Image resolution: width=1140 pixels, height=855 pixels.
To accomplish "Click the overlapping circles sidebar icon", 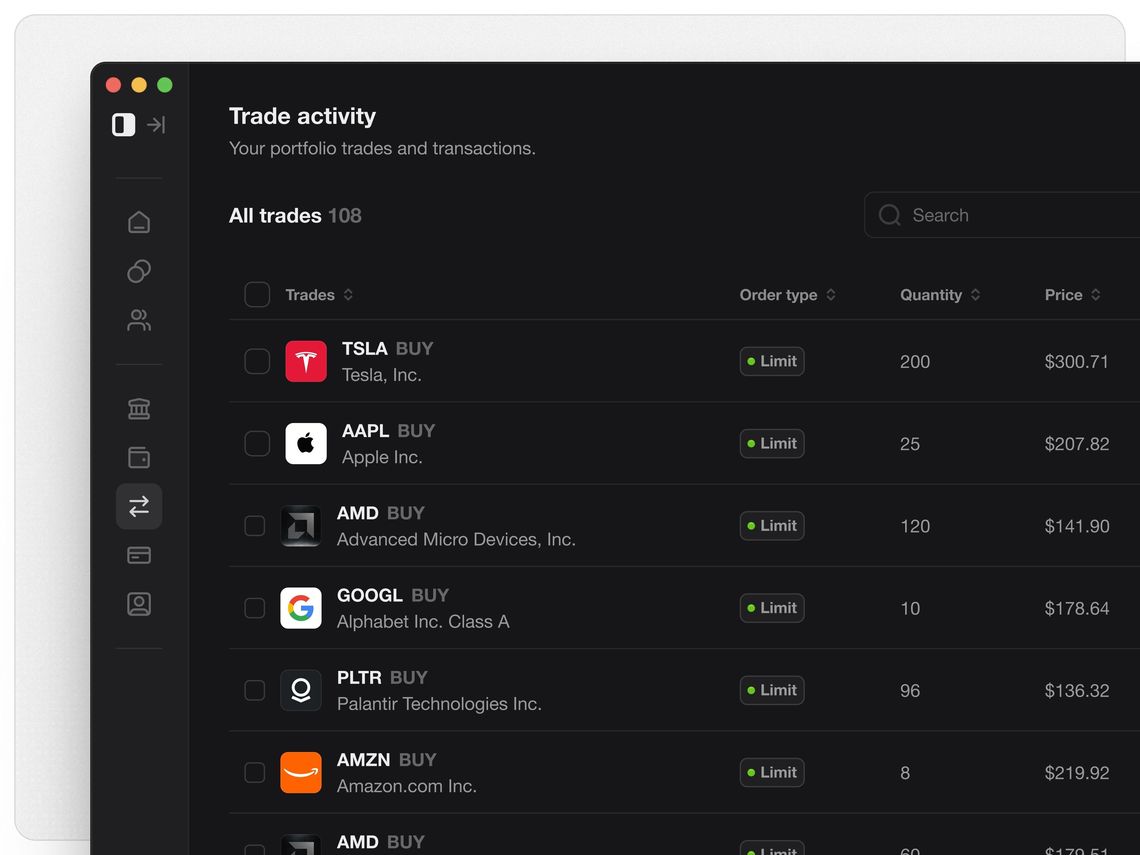I will pos(139,271).
